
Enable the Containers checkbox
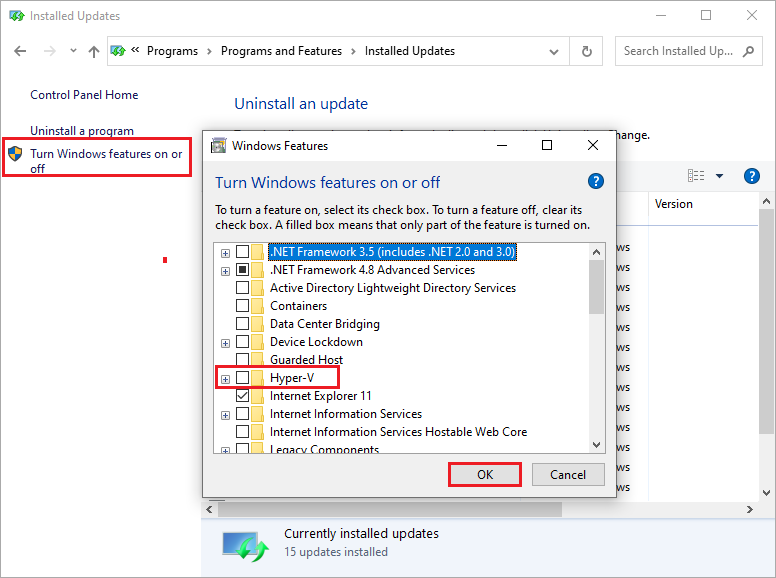point(242,305)
